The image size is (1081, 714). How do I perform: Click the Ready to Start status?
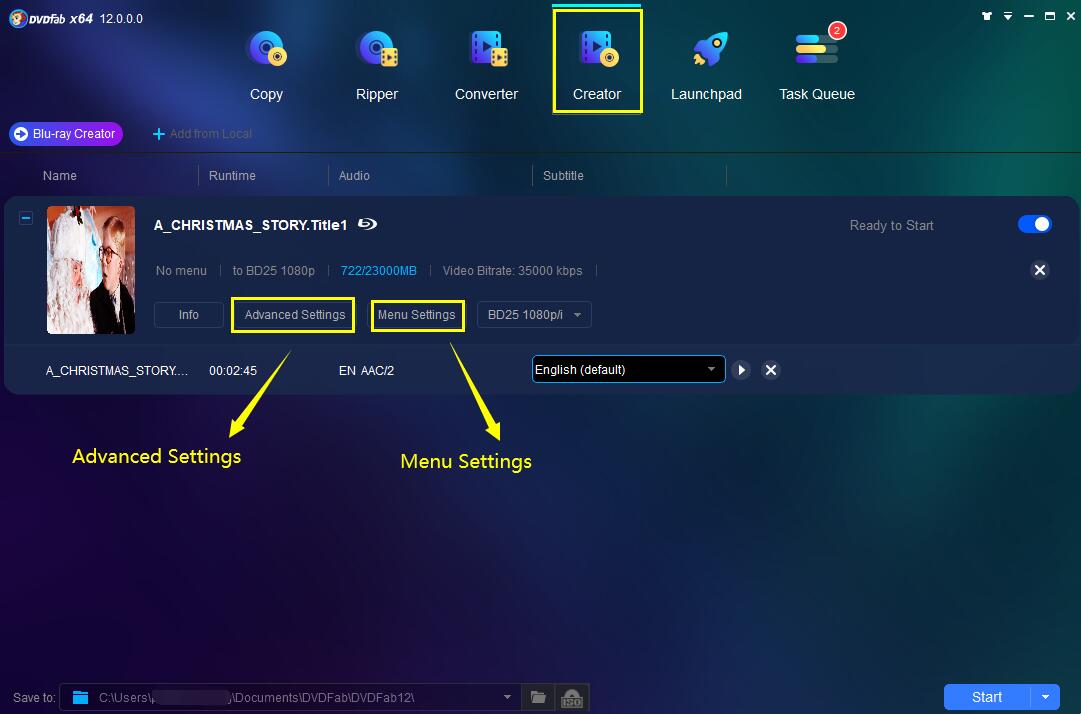pos(891,225)
